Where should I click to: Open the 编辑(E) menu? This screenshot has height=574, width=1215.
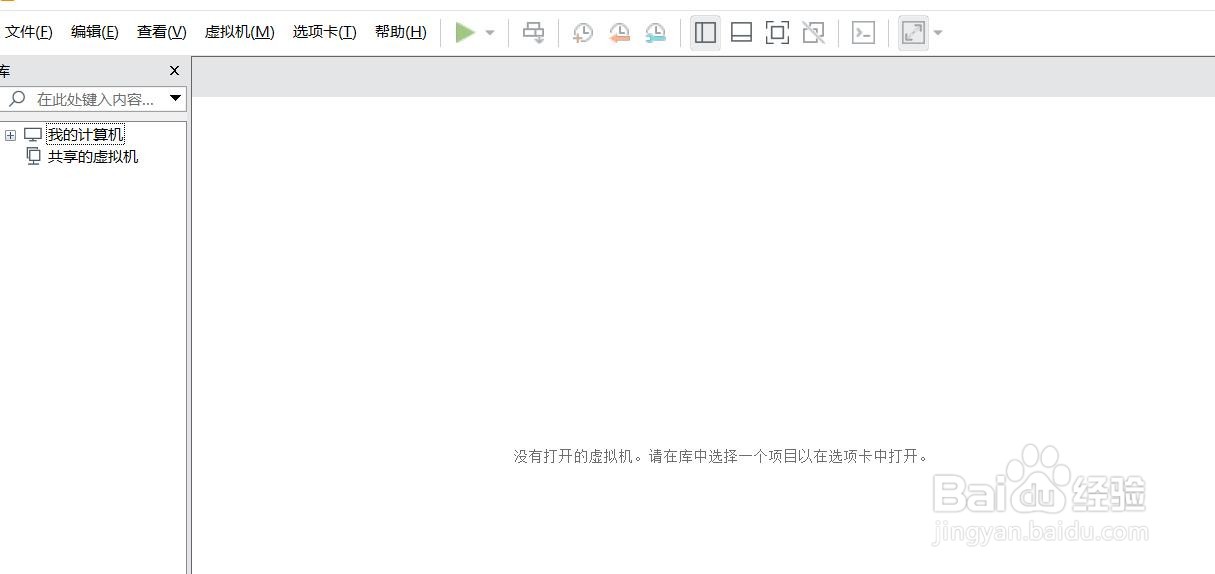pos(95,32)
